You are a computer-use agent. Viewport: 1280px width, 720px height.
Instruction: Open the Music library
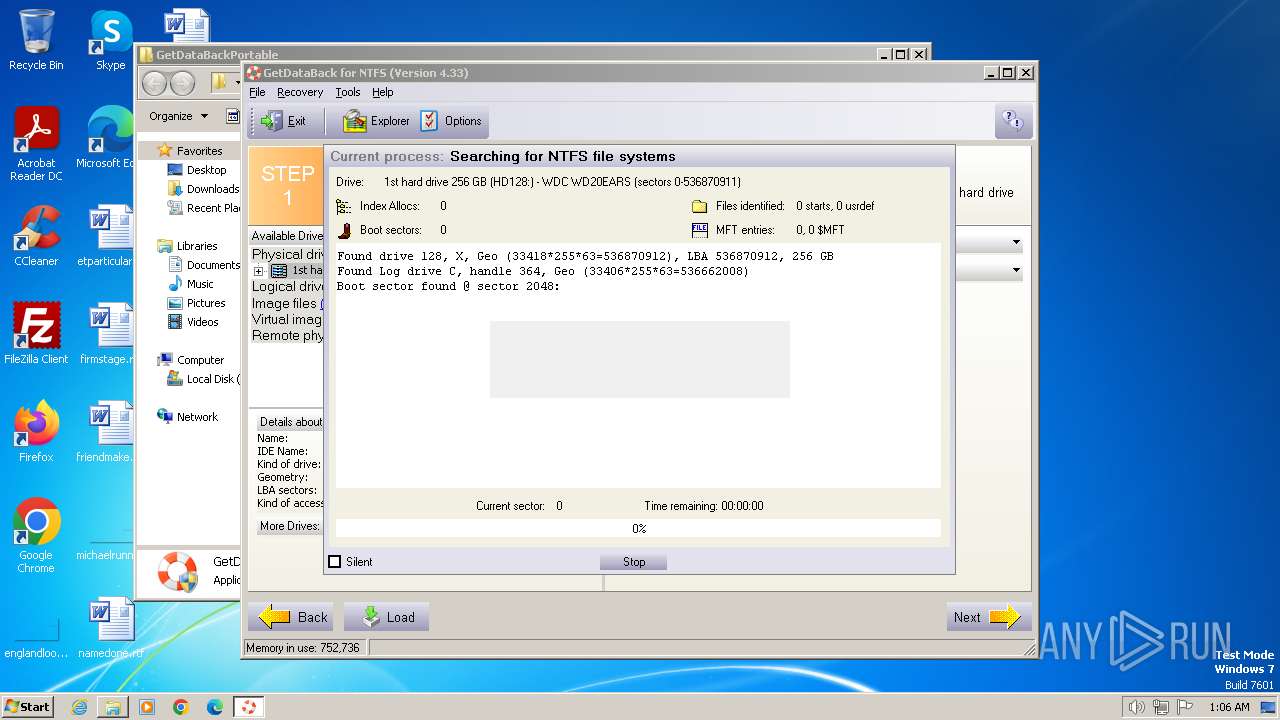coord(191,284)
